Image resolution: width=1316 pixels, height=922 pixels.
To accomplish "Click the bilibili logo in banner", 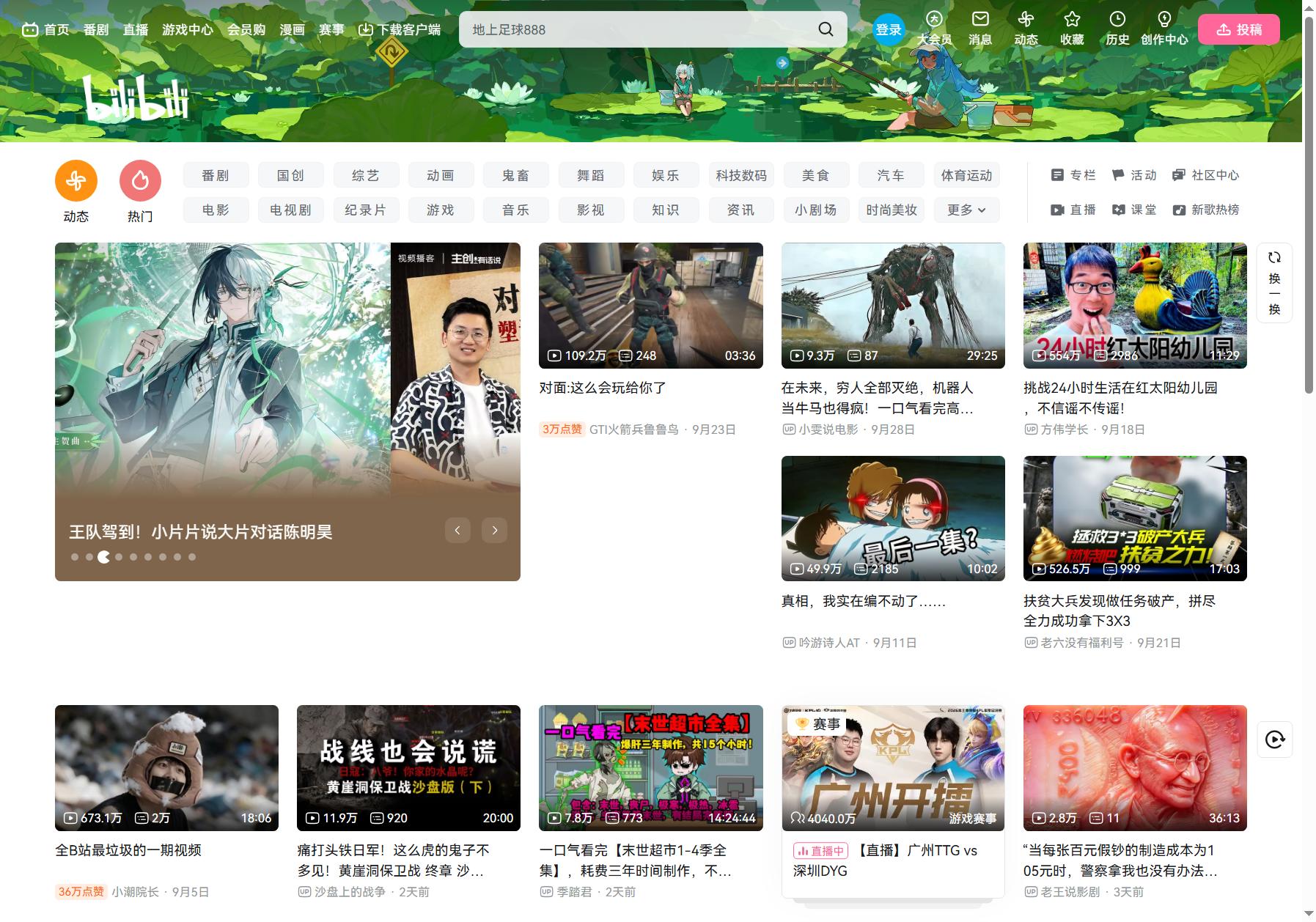I will [136, 97].
